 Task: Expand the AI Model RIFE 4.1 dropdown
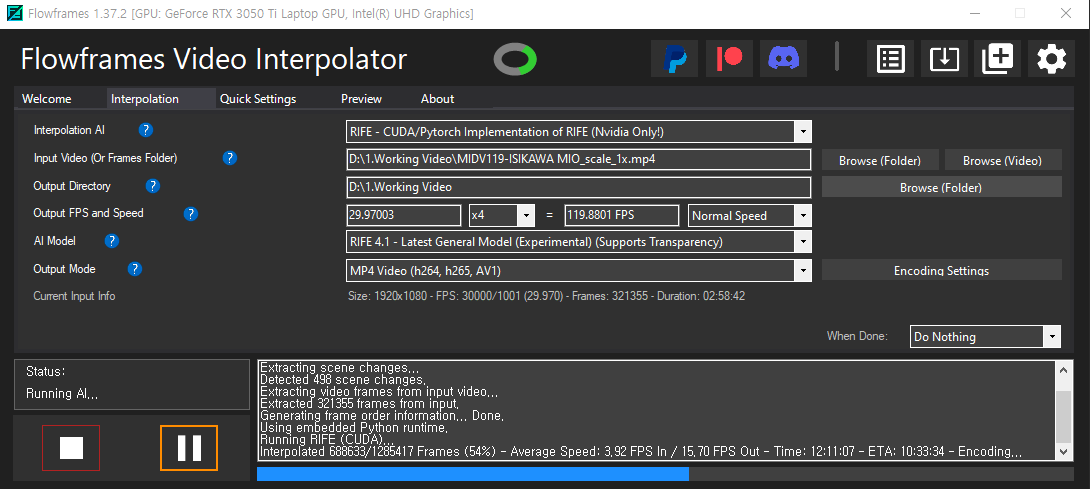pos(803,242)
